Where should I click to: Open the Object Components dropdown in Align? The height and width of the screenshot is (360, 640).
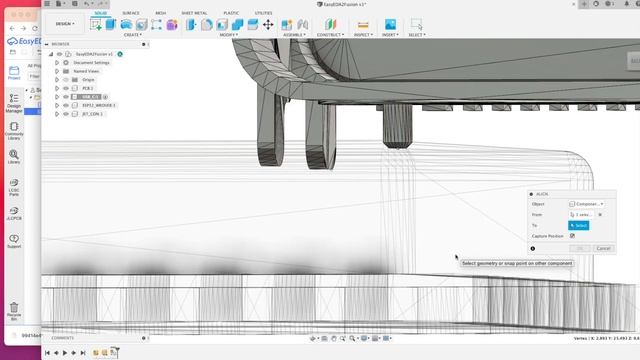coord(586,204)
